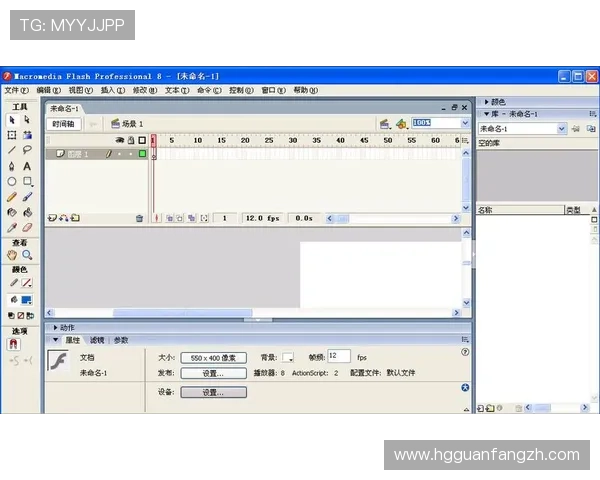Toggle show/hide all layers eye icon

tap(120, 140)
